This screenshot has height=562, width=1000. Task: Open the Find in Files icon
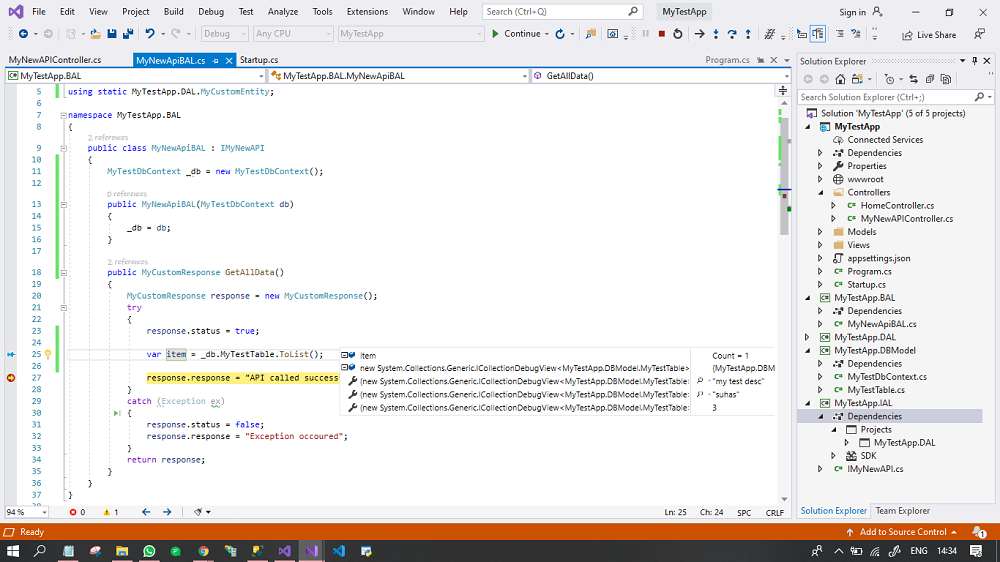[x=591, y=34]
